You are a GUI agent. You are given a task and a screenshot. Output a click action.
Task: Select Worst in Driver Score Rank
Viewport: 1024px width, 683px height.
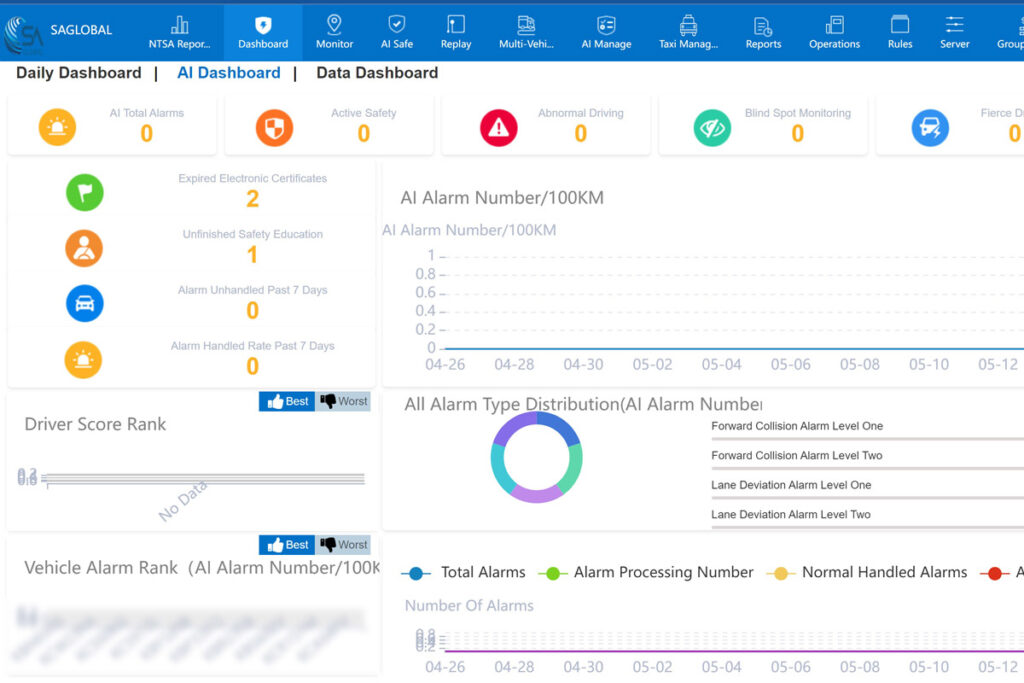(344, 402)
